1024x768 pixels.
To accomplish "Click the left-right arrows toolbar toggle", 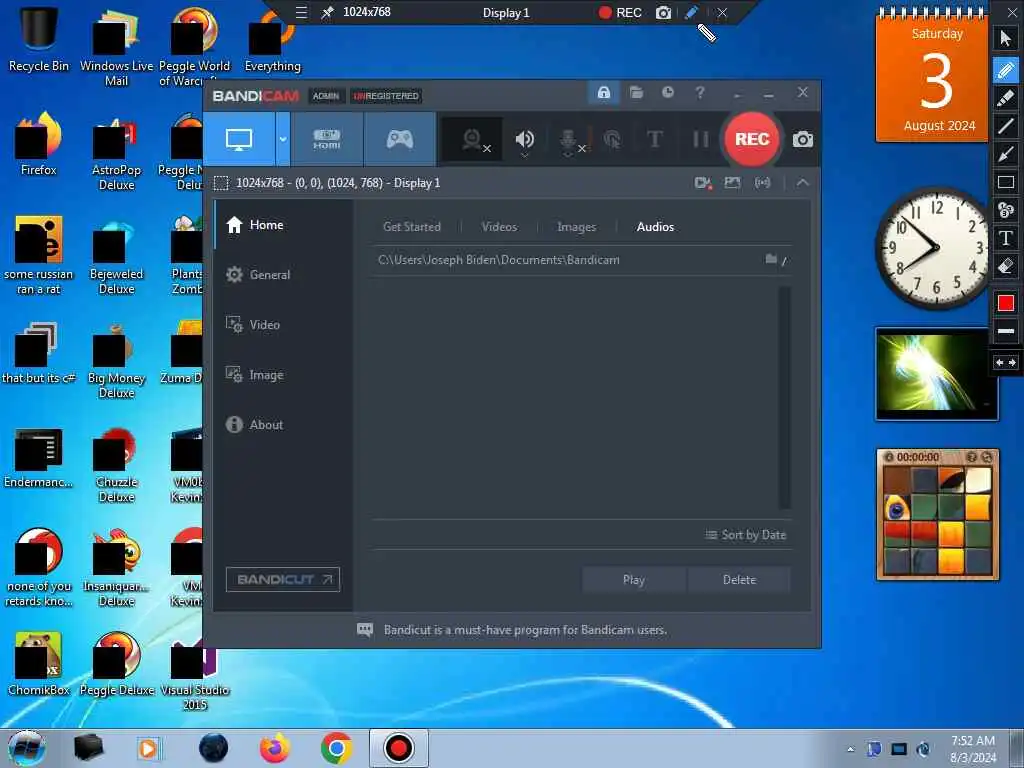I will point(1006,362).
